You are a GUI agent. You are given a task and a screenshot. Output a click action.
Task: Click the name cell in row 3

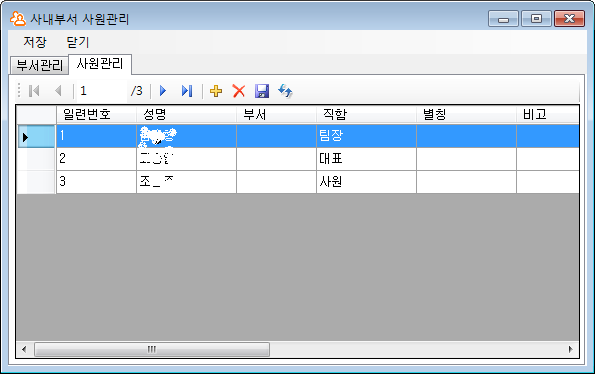click(186, 182)
